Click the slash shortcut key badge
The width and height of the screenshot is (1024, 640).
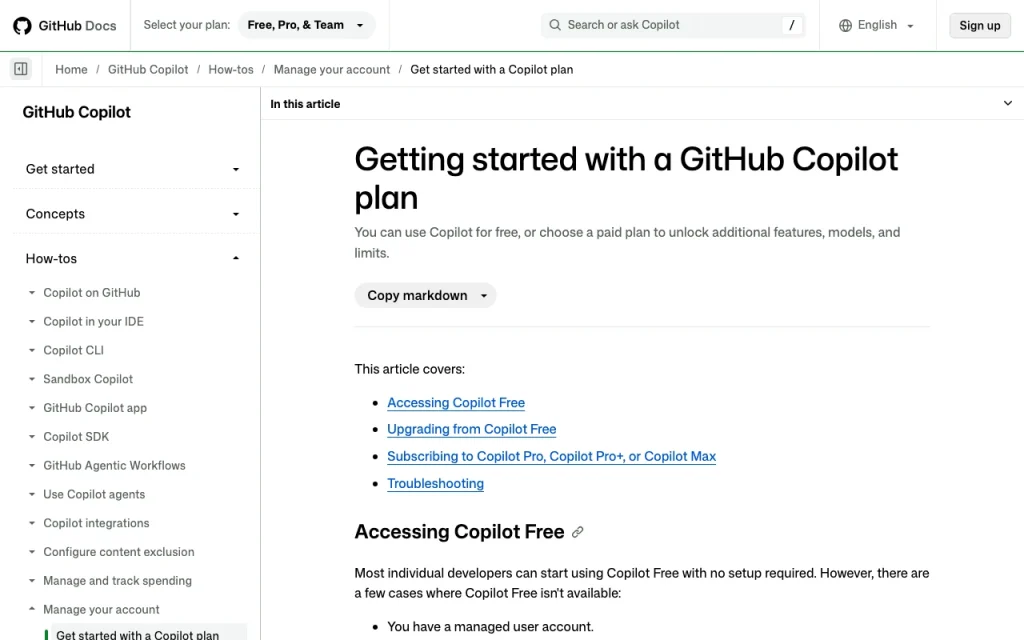pyautogui.click(x=792, y=25)
